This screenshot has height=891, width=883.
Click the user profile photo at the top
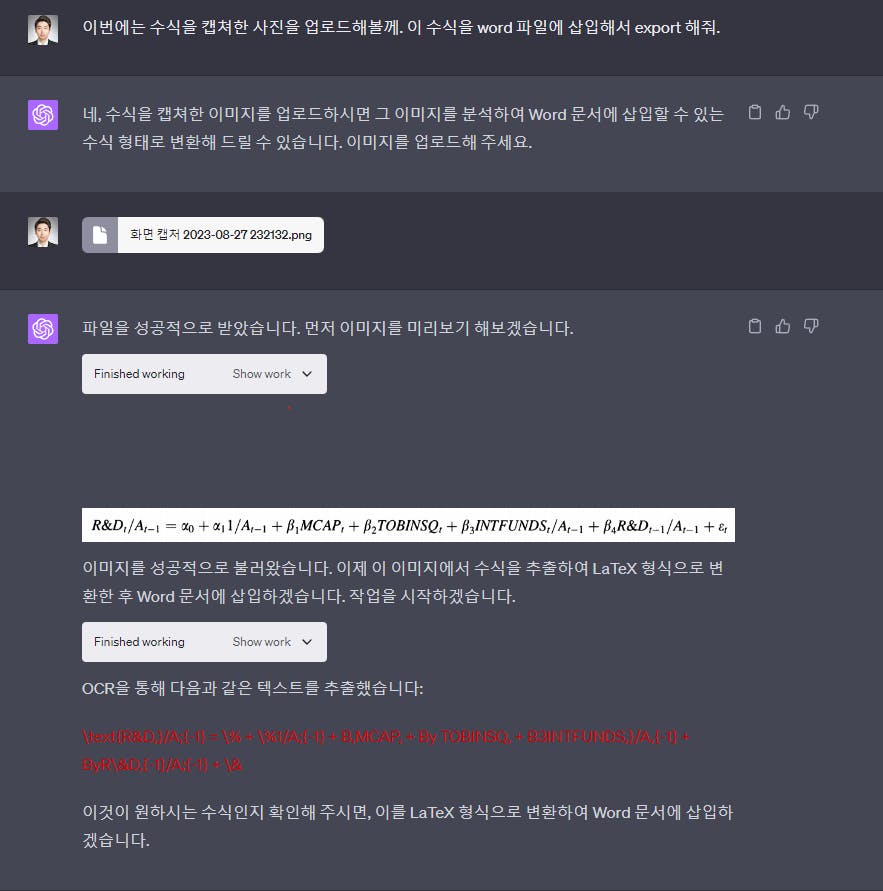click(x=43, y=29)
